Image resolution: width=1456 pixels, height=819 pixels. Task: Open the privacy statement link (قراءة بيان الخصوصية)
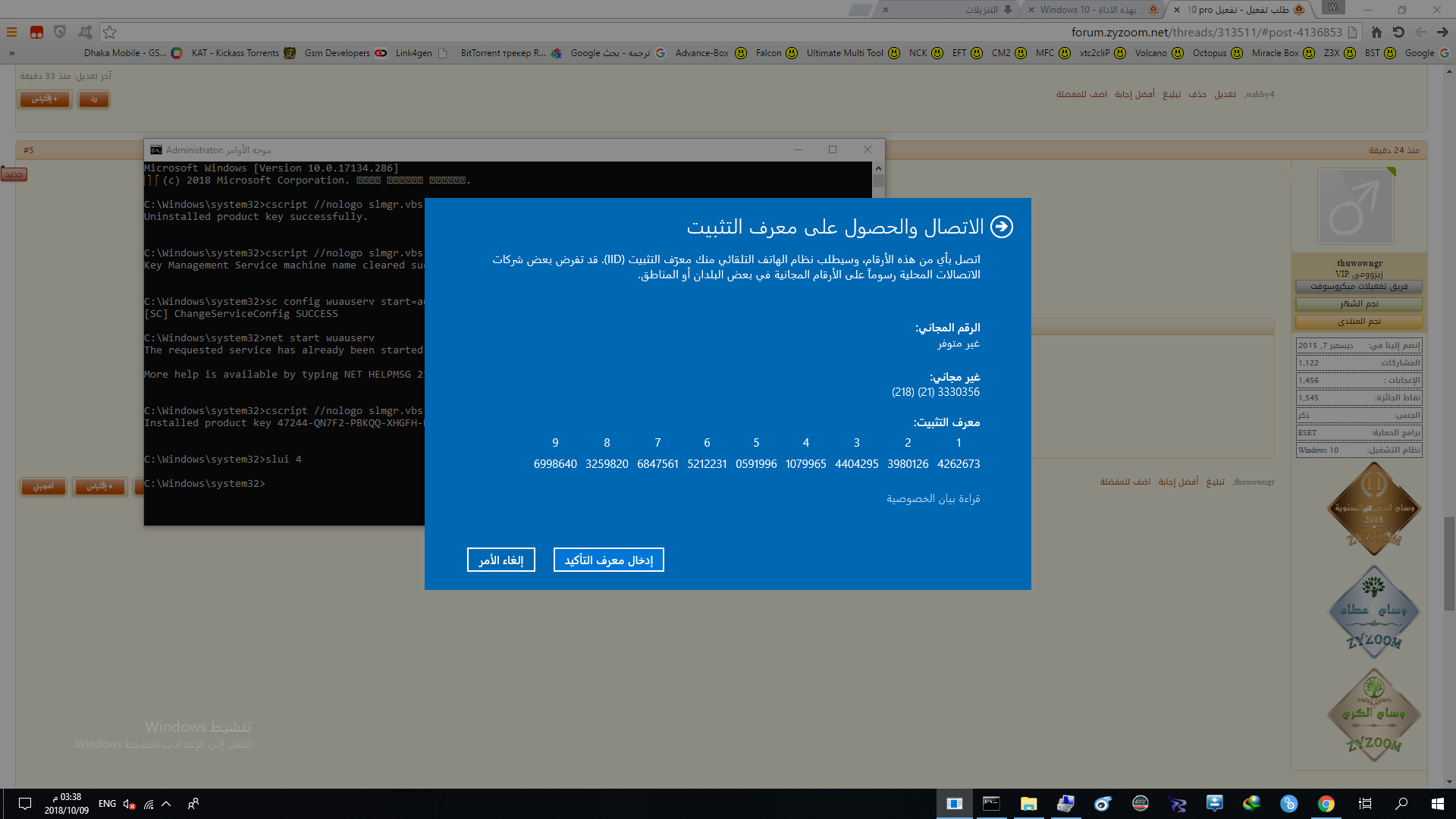pyautogui.click(x=934, y=498)
